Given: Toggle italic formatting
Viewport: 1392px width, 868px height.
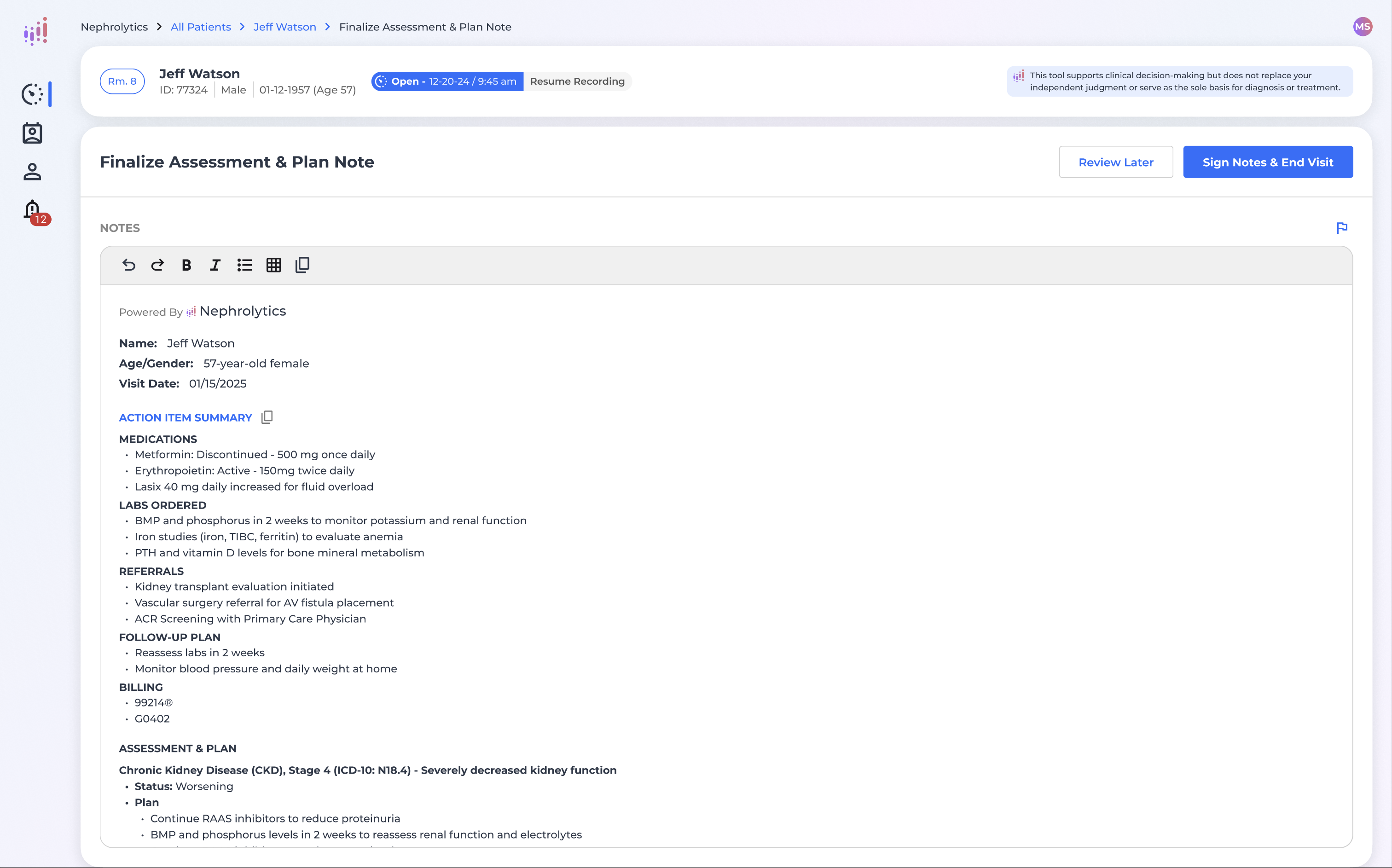Looking at the screenshot, I should [215, 265].
